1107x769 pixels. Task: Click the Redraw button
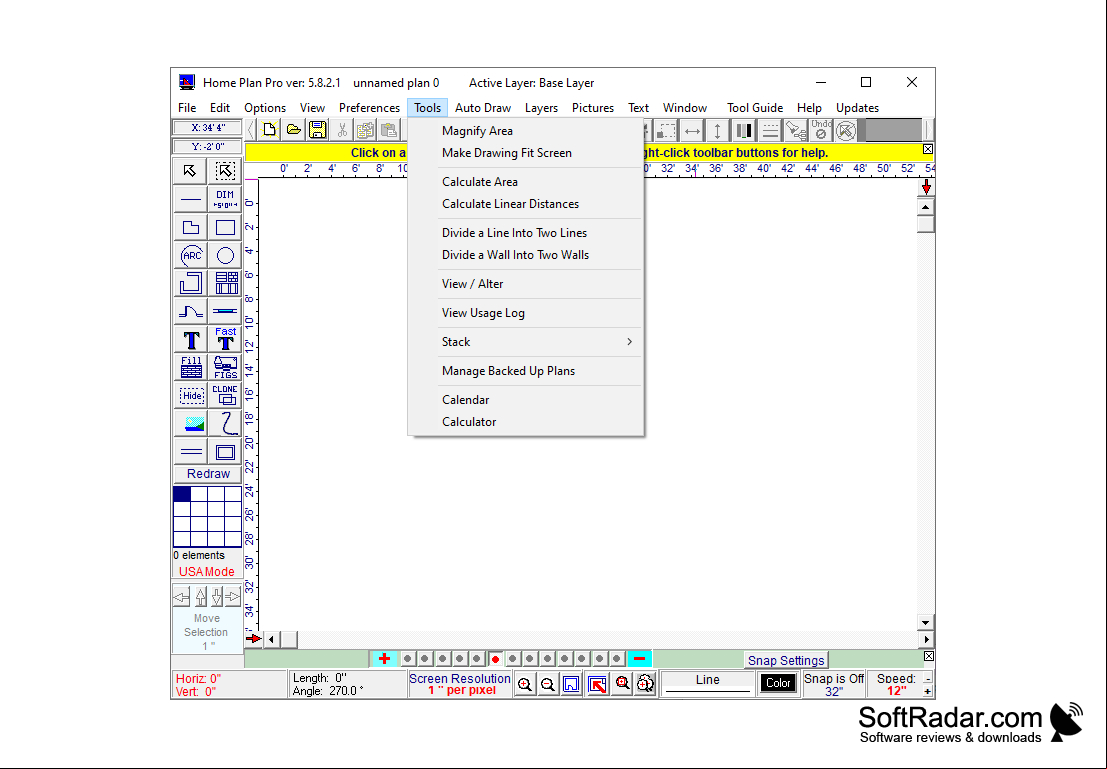pos(208,474)
